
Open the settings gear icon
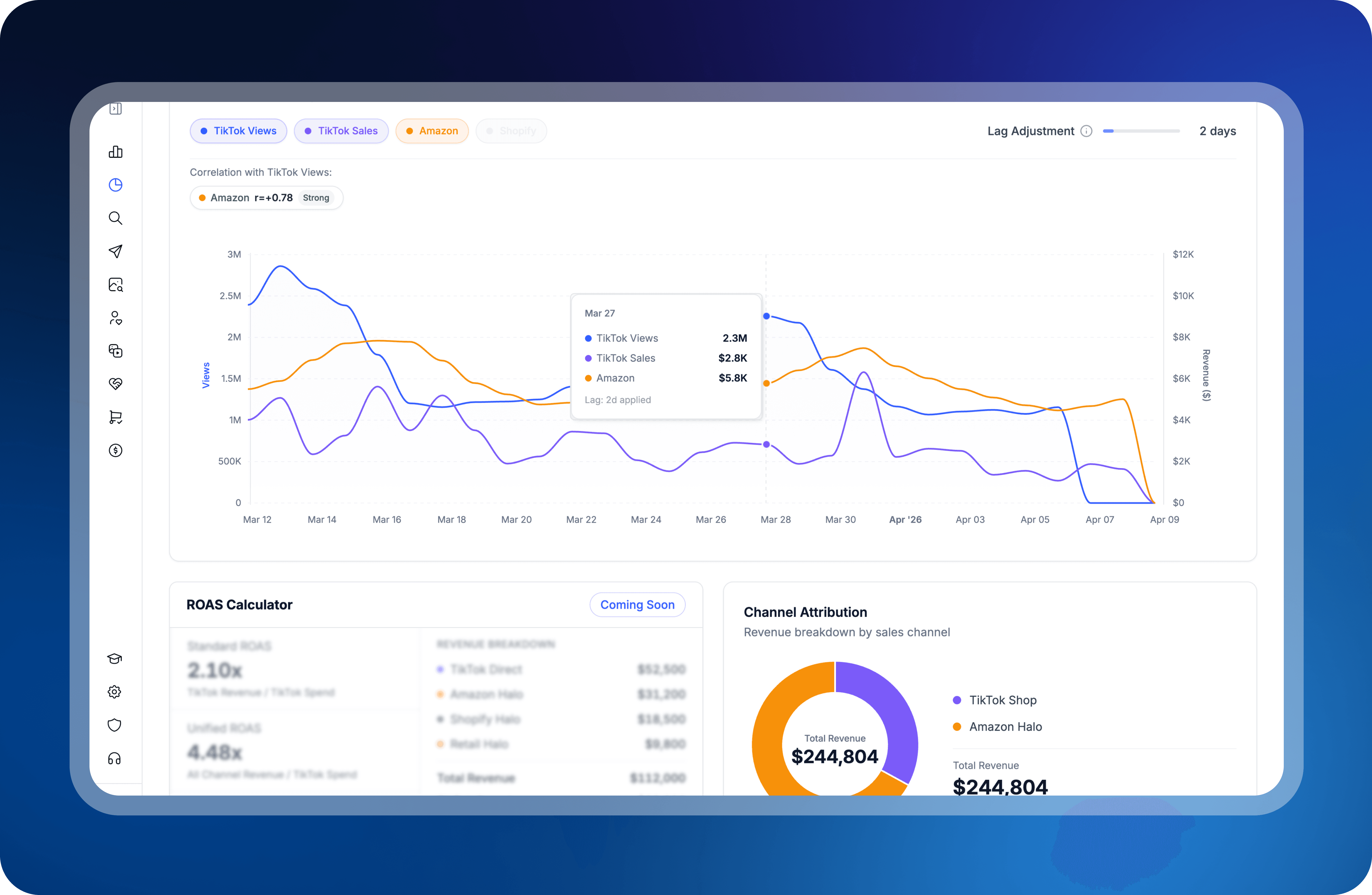(x=115, y=692)
